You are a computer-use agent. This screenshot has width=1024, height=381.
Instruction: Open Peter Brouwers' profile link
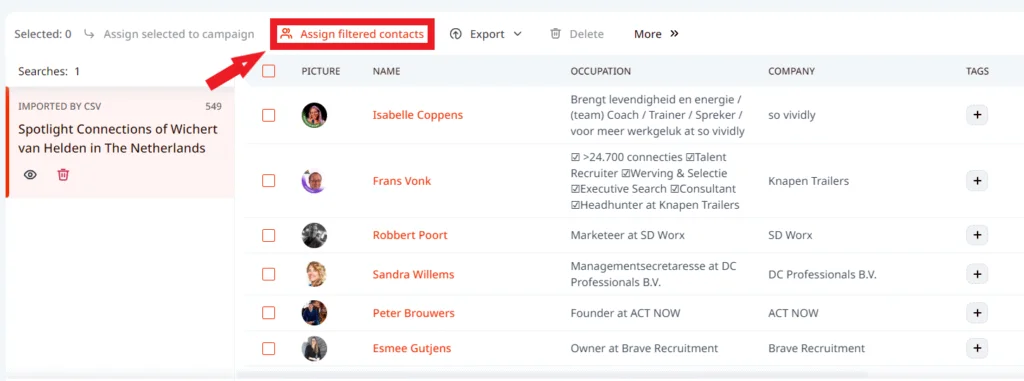tap(413, 313)
